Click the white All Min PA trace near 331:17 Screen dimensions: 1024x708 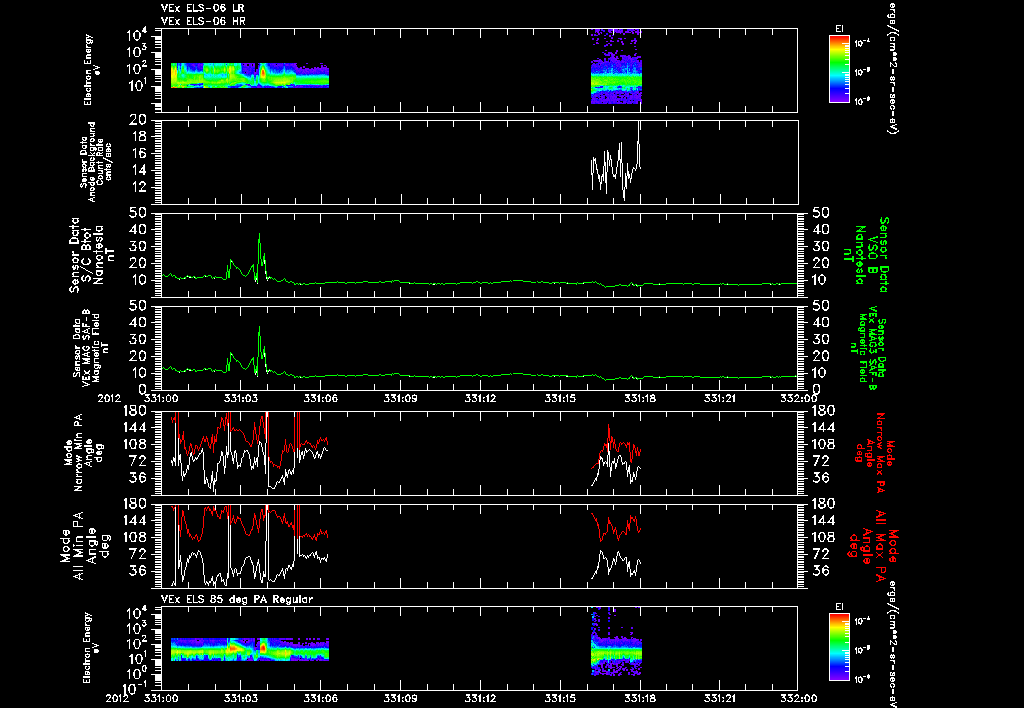pos(616,563)
